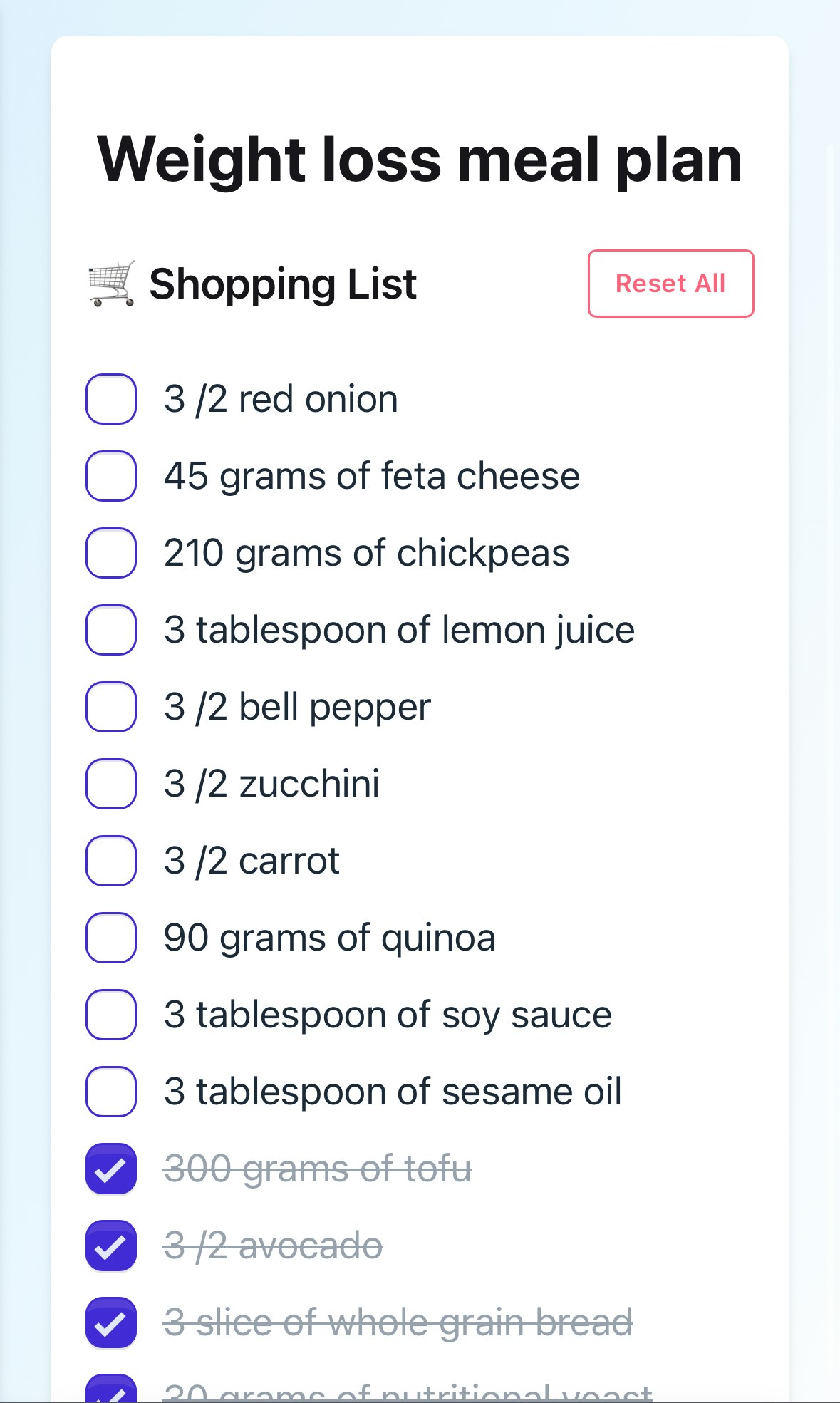The width and height of the screenshot is (840, 1403).
Task: Check off the lemon juice item
Action: [111, 630]
